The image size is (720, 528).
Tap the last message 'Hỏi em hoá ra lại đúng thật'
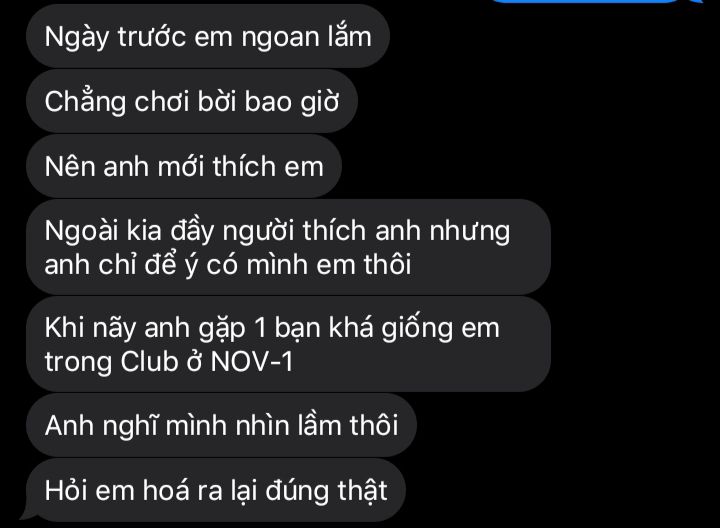pos(216,490)
